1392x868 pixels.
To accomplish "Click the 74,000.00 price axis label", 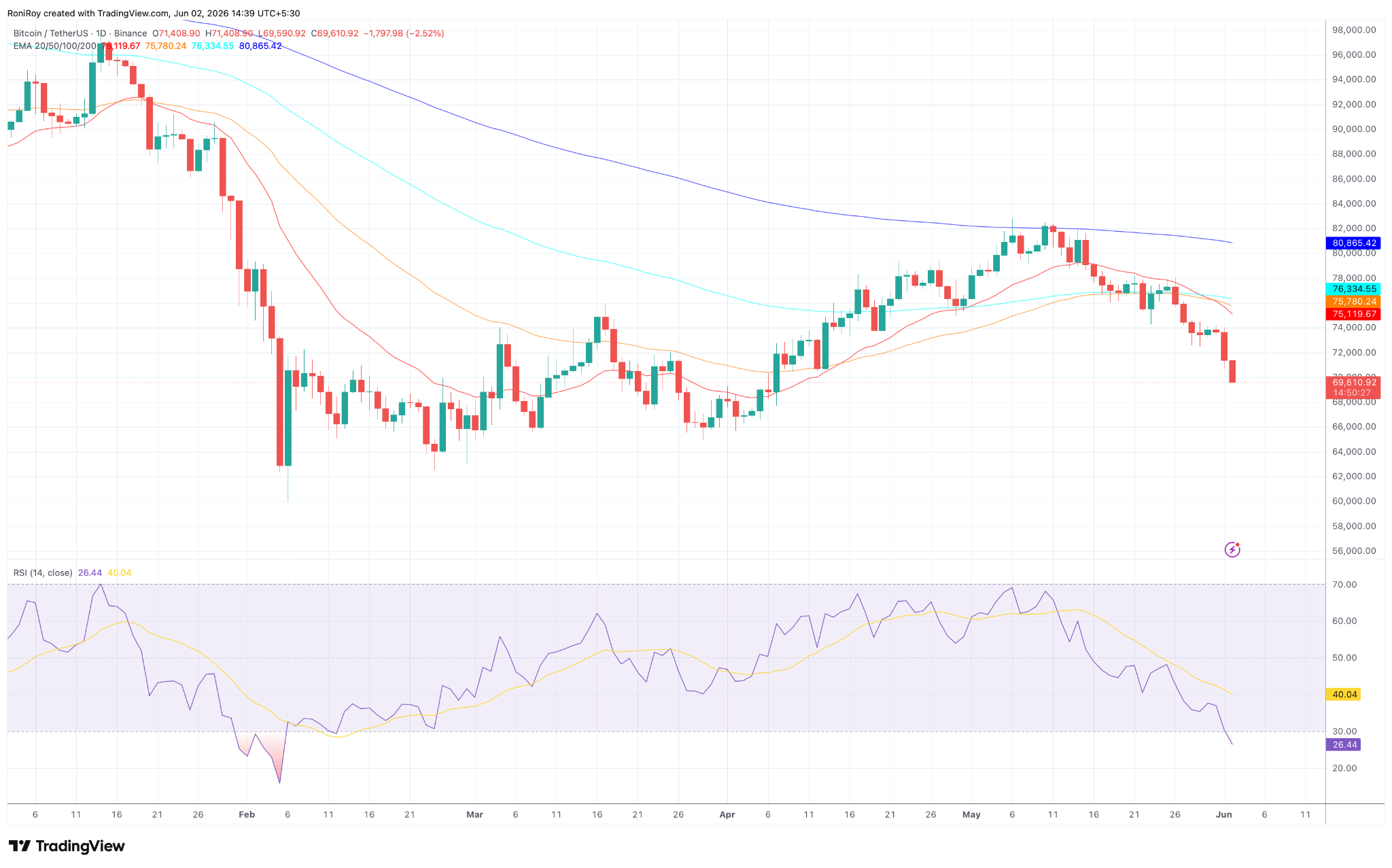I will coord(1354,328).
